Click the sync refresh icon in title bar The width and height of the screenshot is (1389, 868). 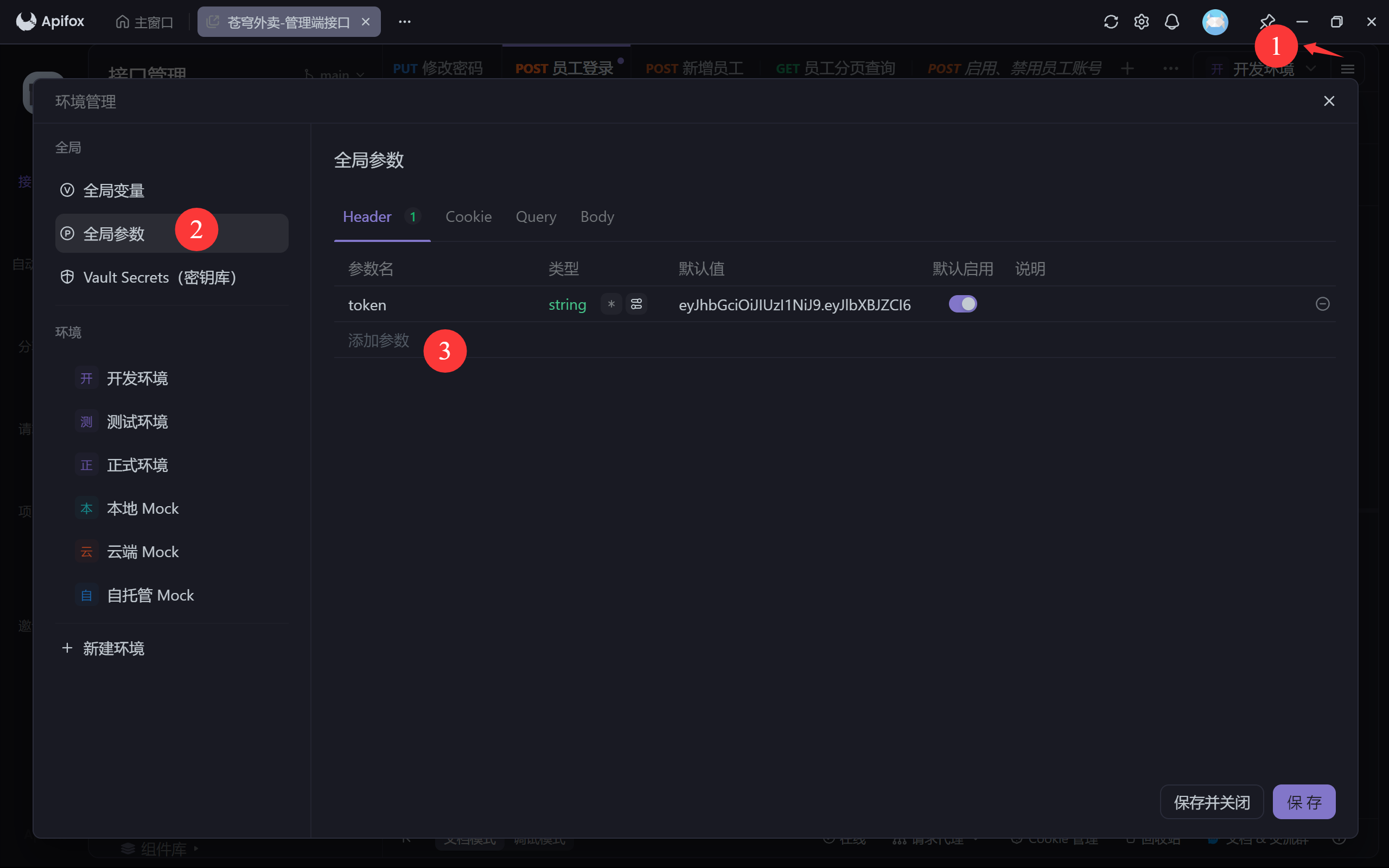[1111, 22]
